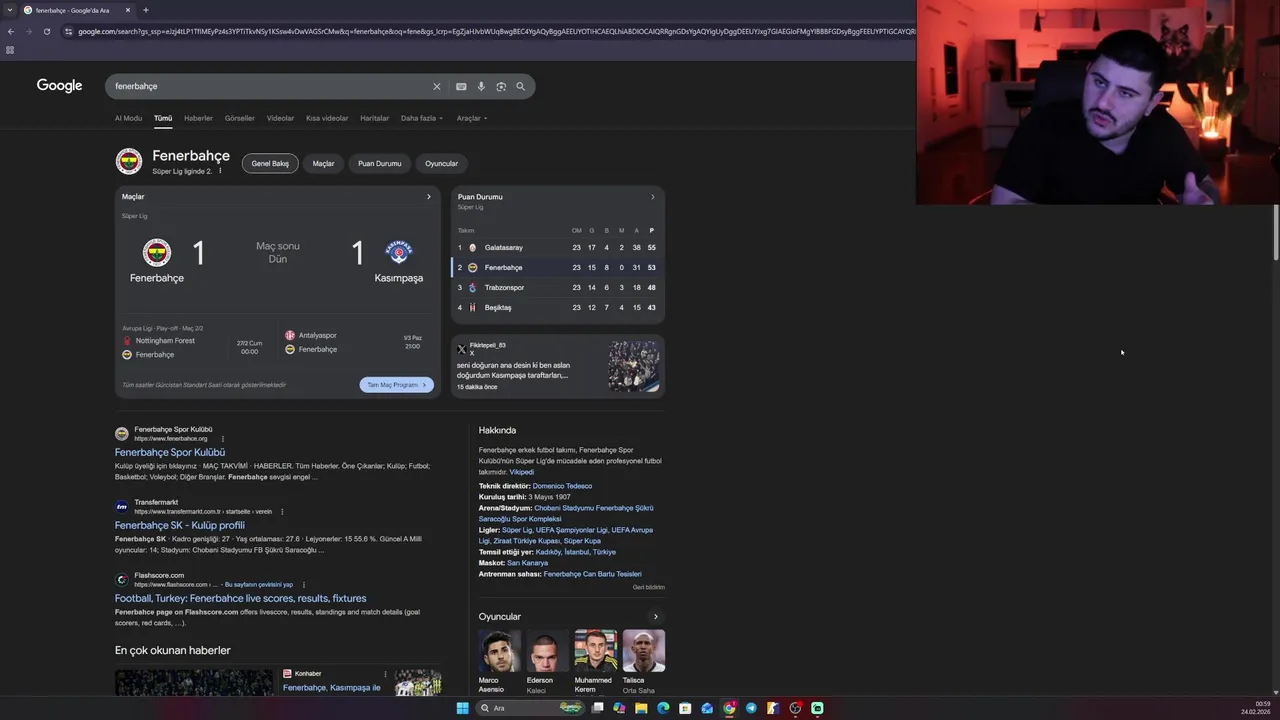Image resolution: width=1280 pixels, height=720 pixels.
Task: Select the Genel Bakış chip
Action: (270, 163)
